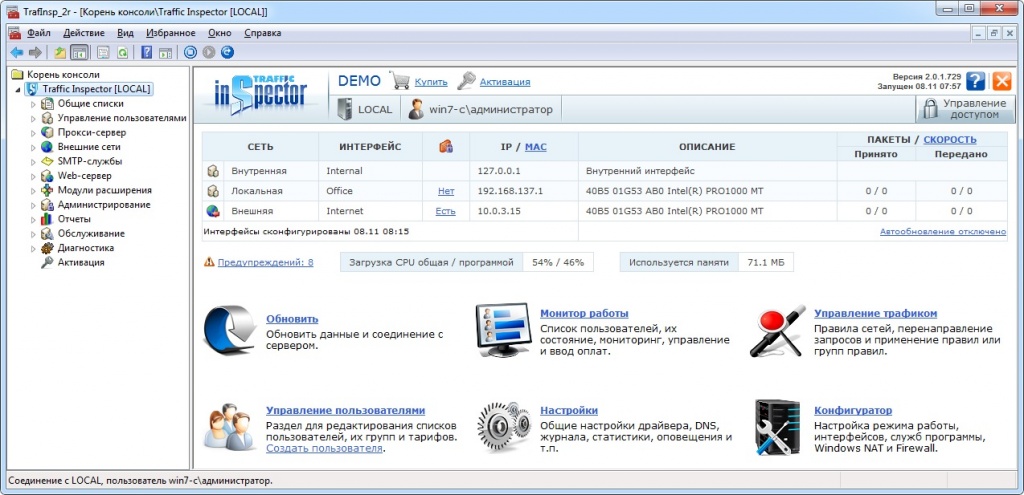Click the Управление трафиком red button icon
The width and height of the screenshot is (1024, 495).
coord(778,330)
